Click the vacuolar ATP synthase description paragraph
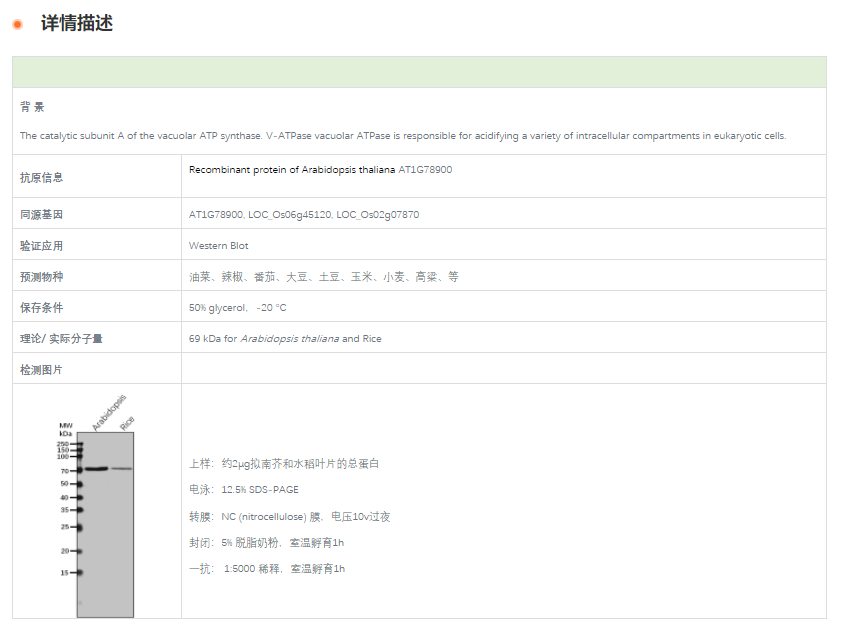The image size is (844, 632). pos(403,136)
